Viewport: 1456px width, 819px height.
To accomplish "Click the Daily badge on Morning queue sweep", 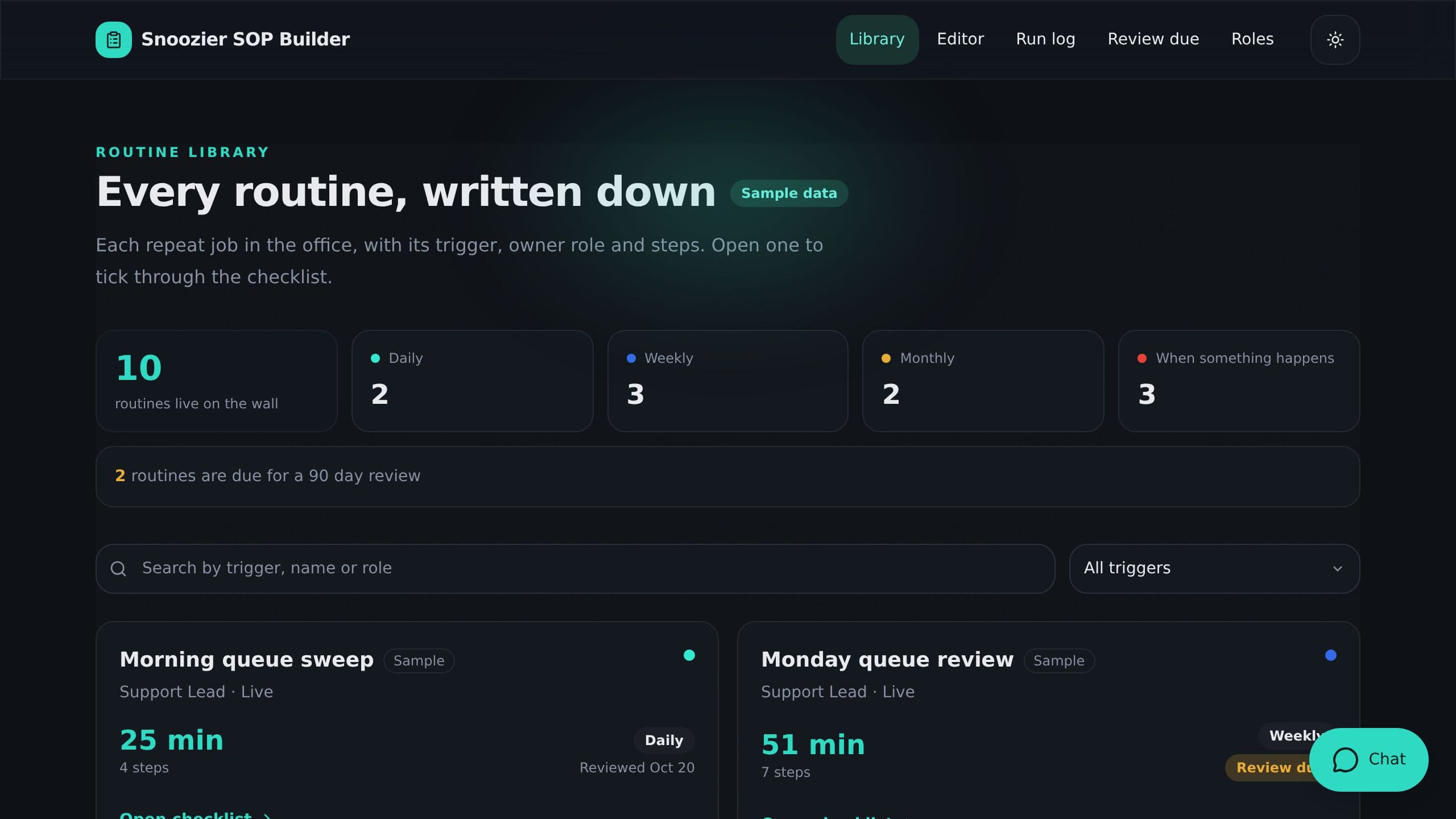I will [664, 741].
